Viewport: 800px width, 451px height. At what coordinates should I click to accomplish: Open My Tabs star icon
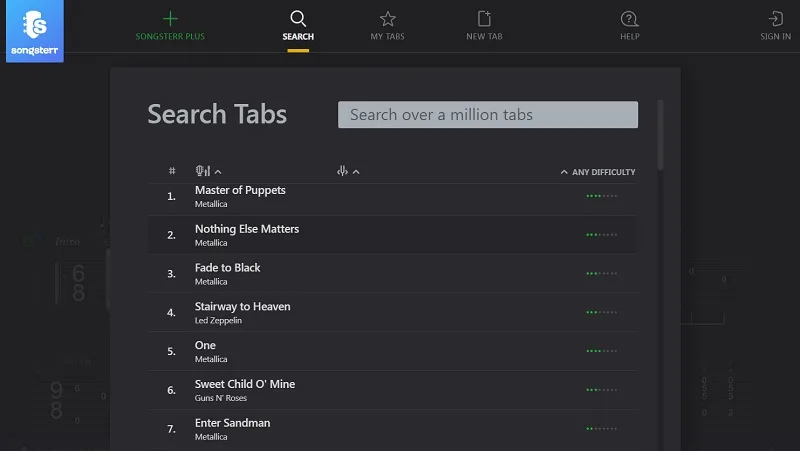(388, 19)
